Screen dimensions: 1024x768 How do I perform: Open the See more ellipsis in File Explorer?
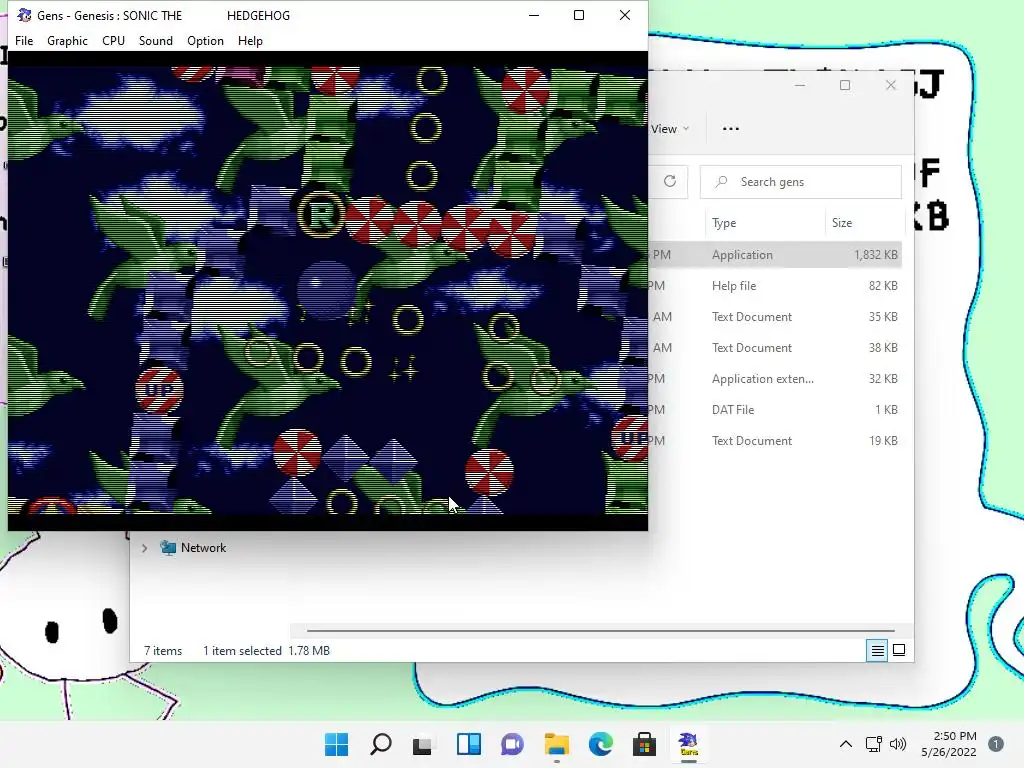(731, 129)
